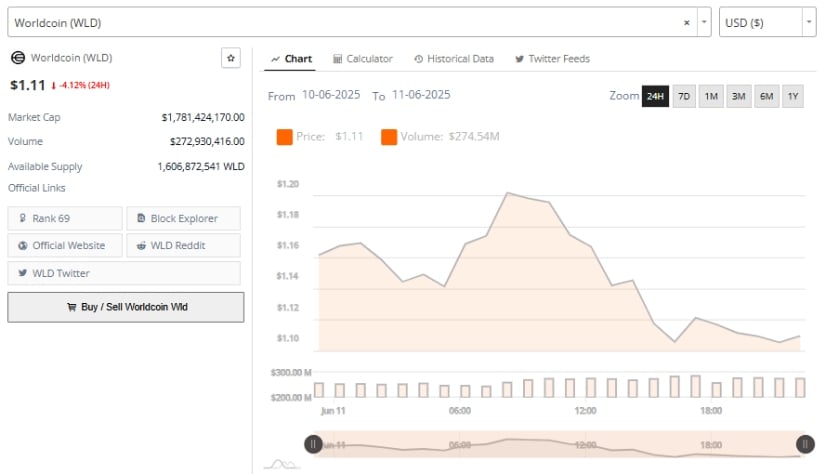Image resolution: width=825 pixels, height=474 pixels.
Task: Select the 24H zoom range
Action: pos(655,96)
